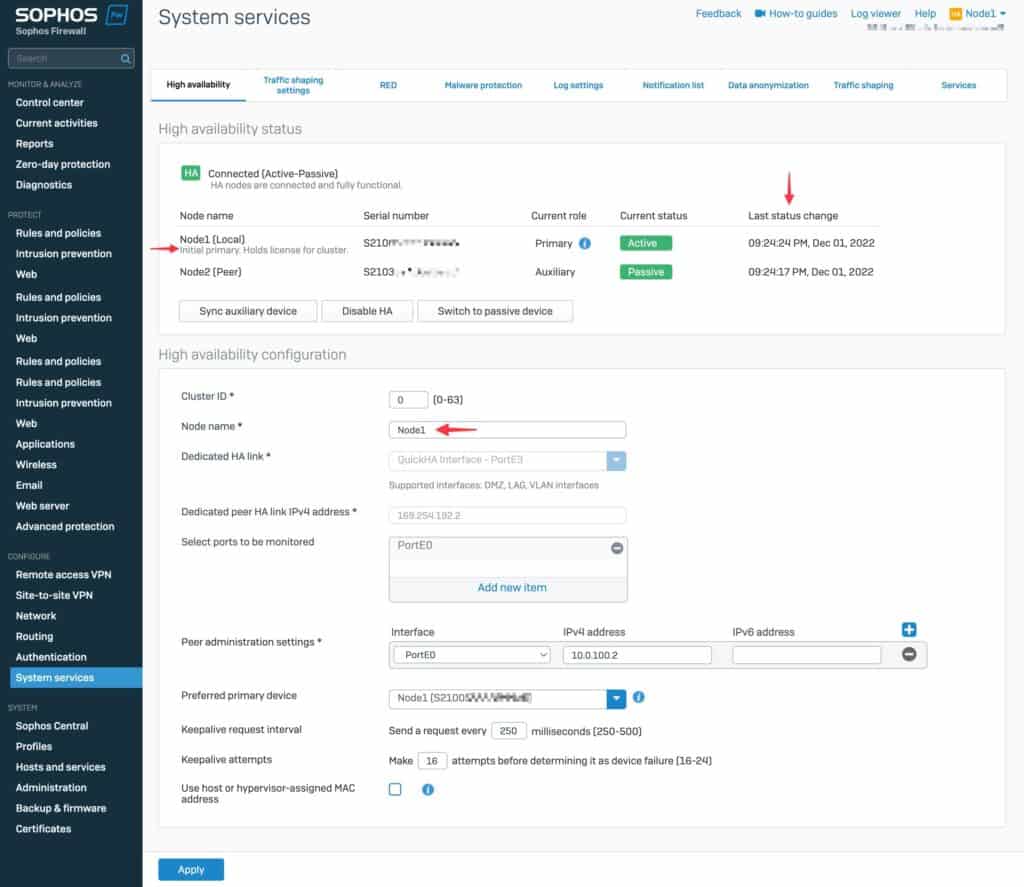Remove PortE0 from monitored ports list
The height and width of the screenshot is (887, 1024).
tap(616, 548)
